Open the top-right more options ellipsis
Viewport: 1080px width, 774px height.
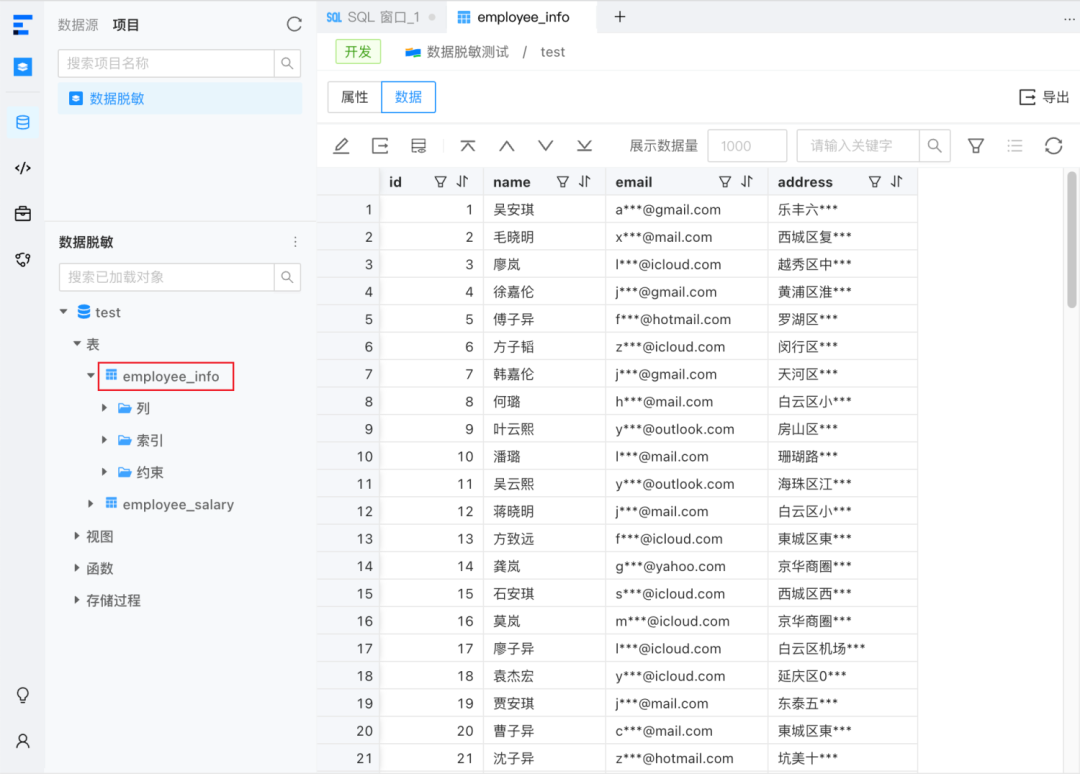[1069, 20]
